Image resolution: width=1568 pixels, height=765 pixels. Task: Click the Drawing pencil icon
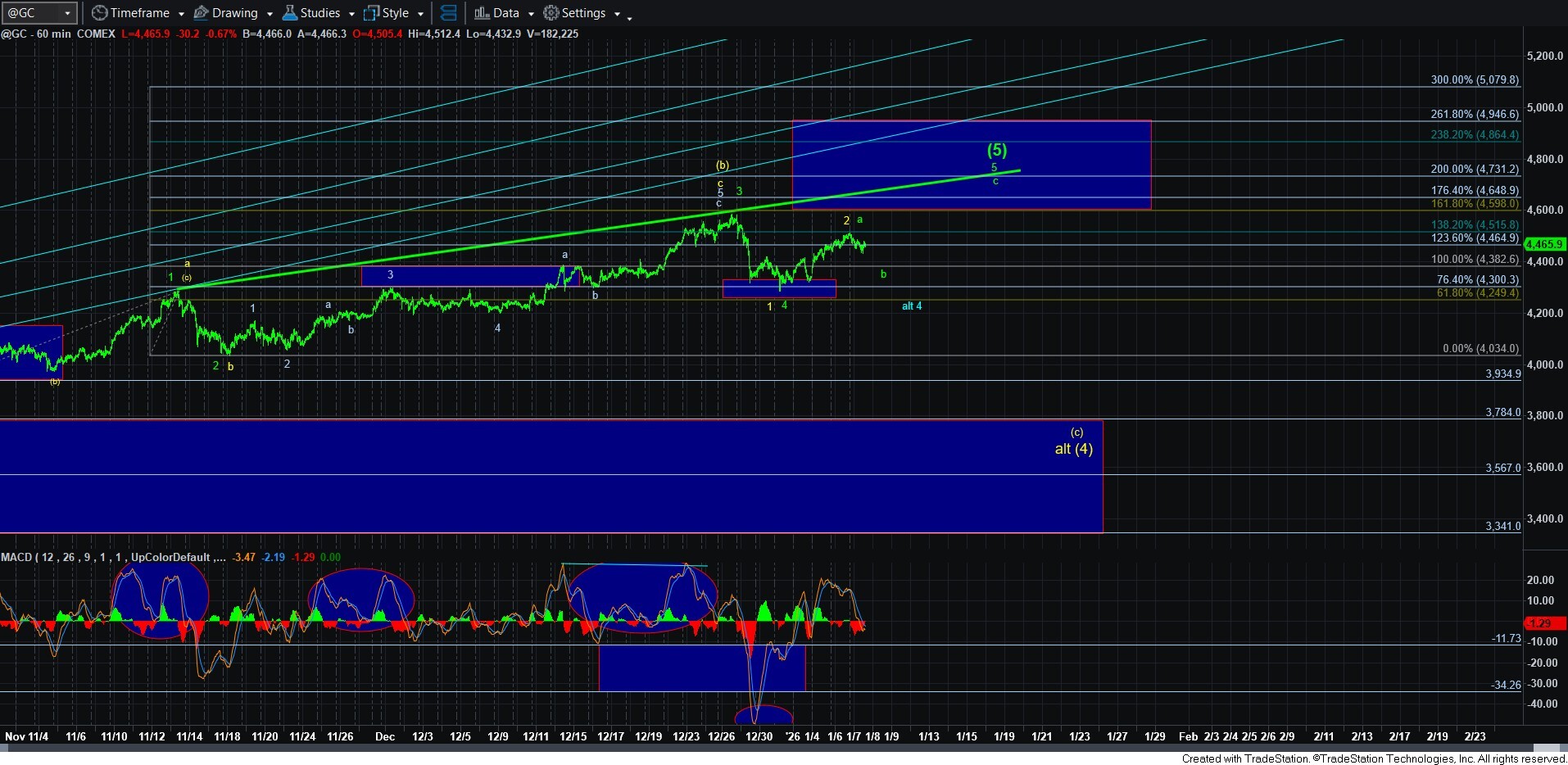(x=201, y=13)
